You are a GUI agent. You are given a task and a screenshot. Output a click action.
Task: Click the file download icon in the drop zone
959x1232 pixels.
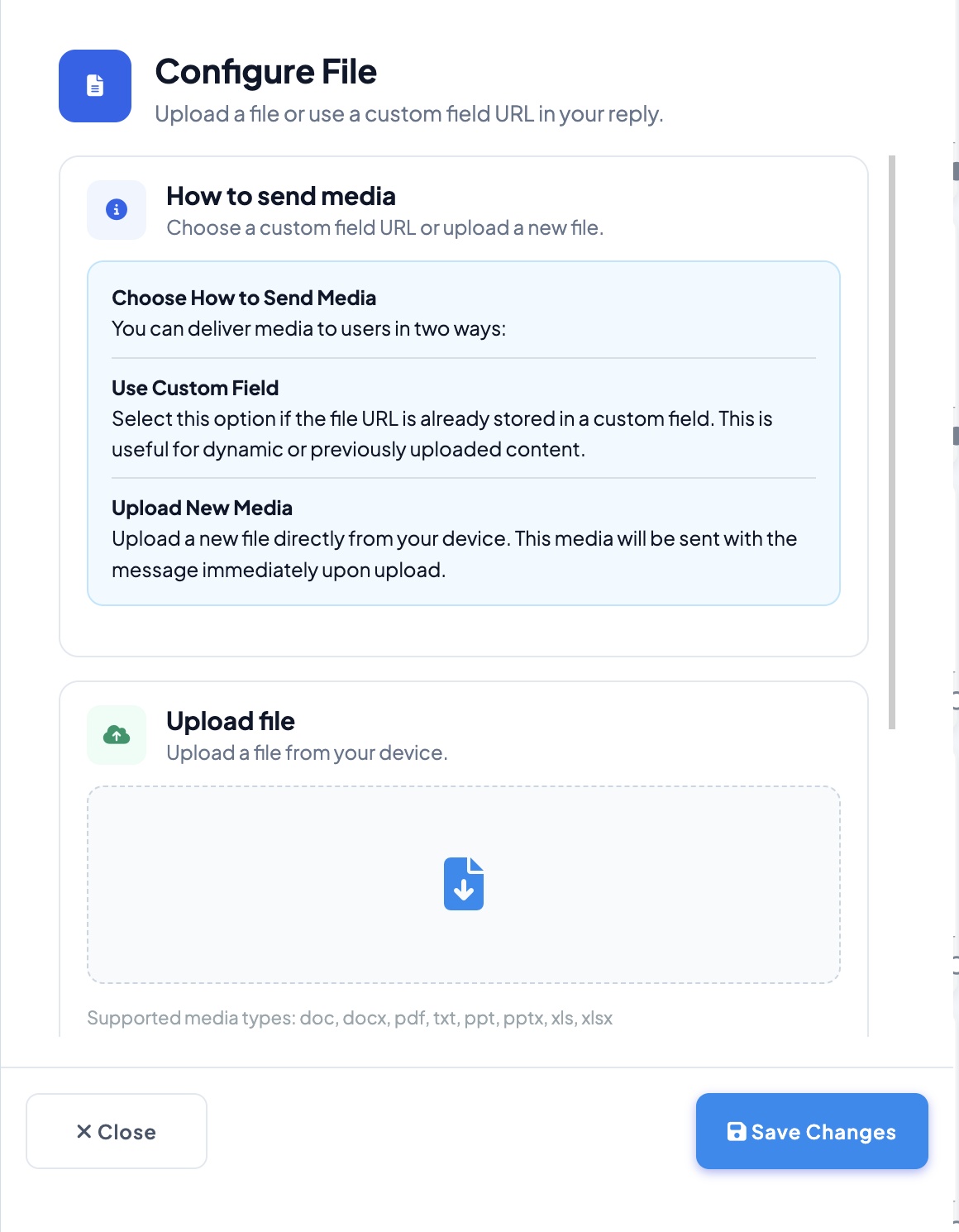464,884
